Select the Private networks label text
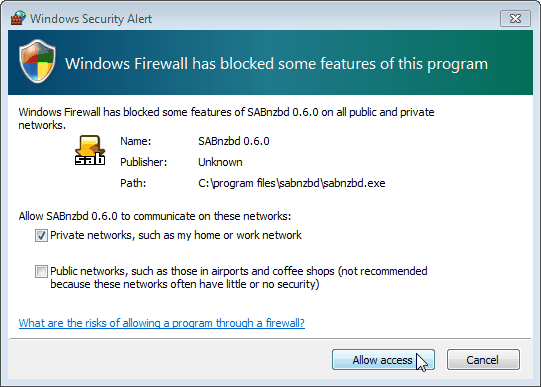 [176, 235]
